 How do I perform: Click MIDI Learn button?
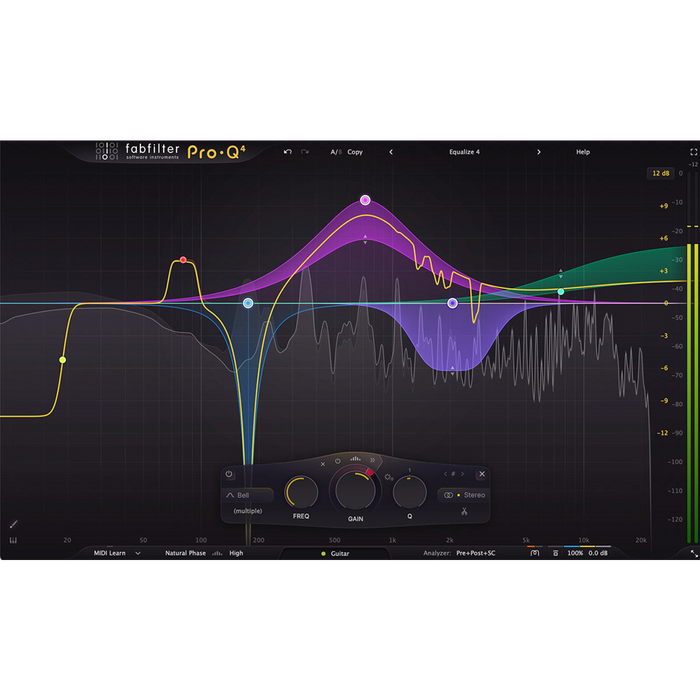pos(109,553)
